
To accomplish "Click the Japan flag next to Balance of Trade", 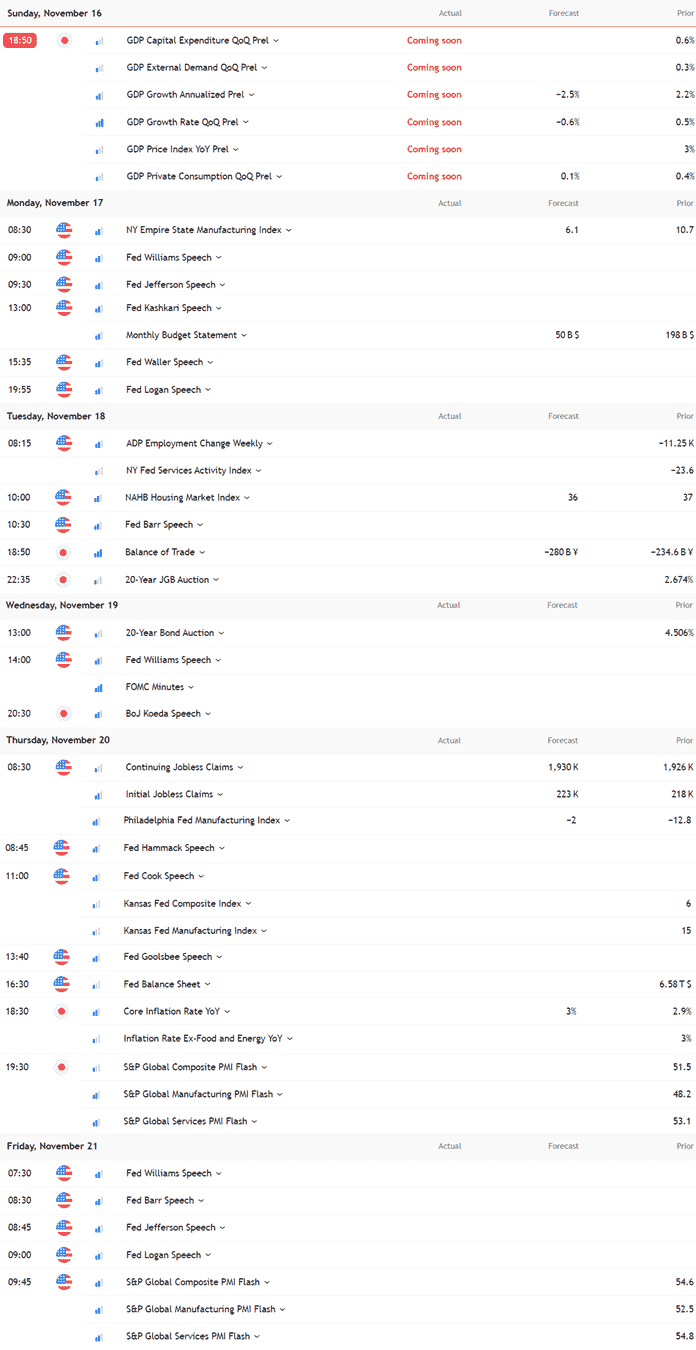I will [63, 551].
